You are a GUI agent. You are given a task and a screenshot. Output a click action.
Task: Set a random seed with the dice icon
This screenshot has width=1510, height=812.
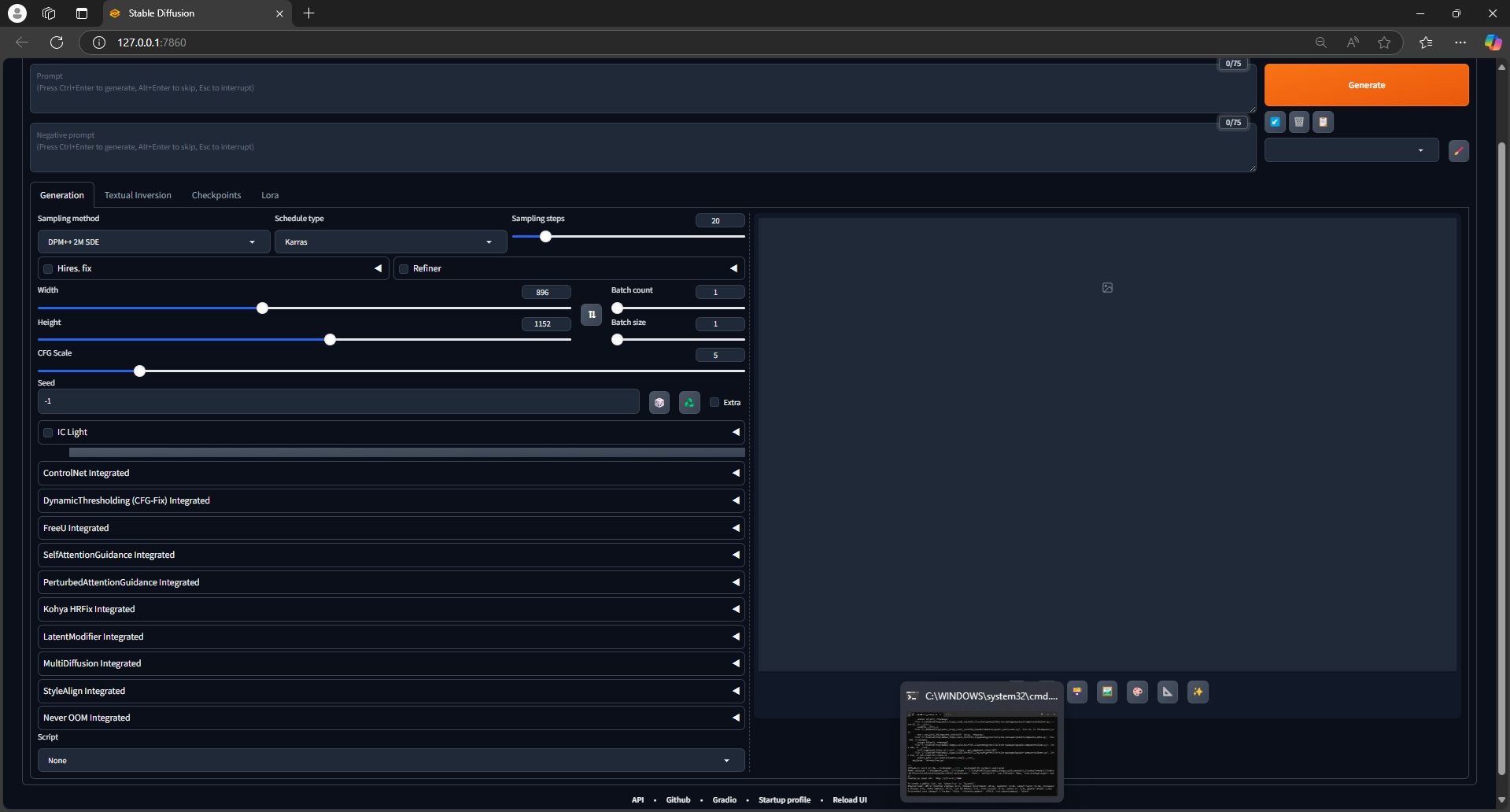point(659,403)
